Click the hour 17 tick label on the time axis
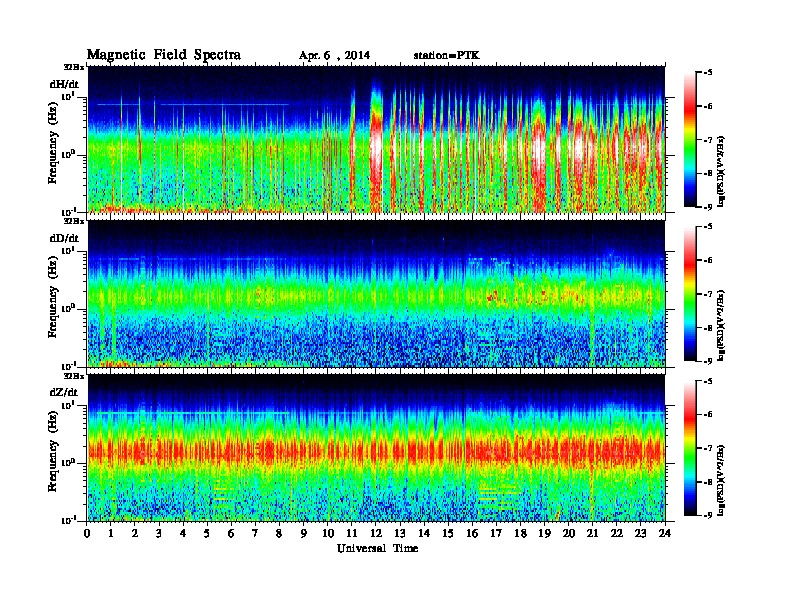 pos(496,534)
